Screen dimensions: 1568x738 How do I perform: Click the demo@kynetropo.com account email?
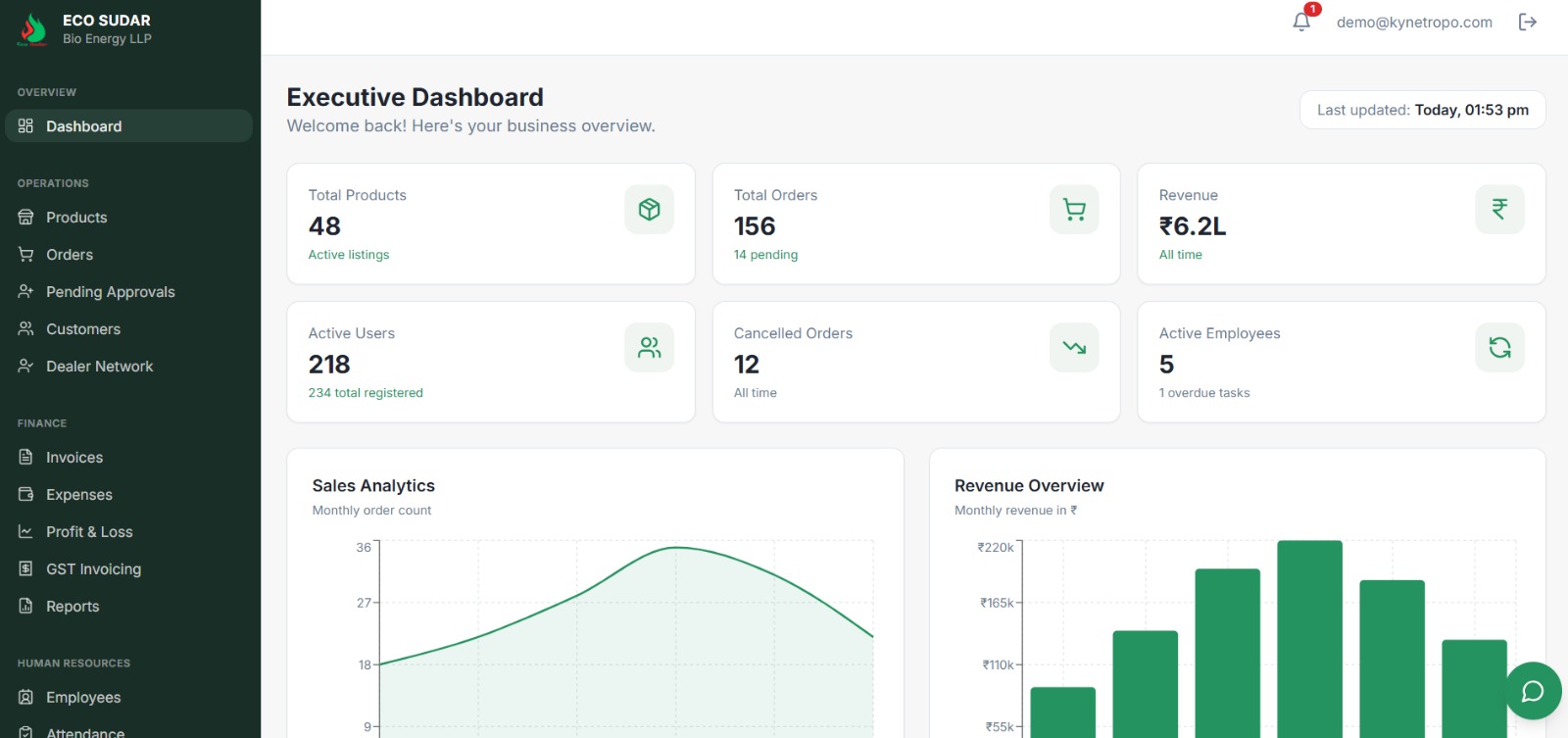(1414, 23)
